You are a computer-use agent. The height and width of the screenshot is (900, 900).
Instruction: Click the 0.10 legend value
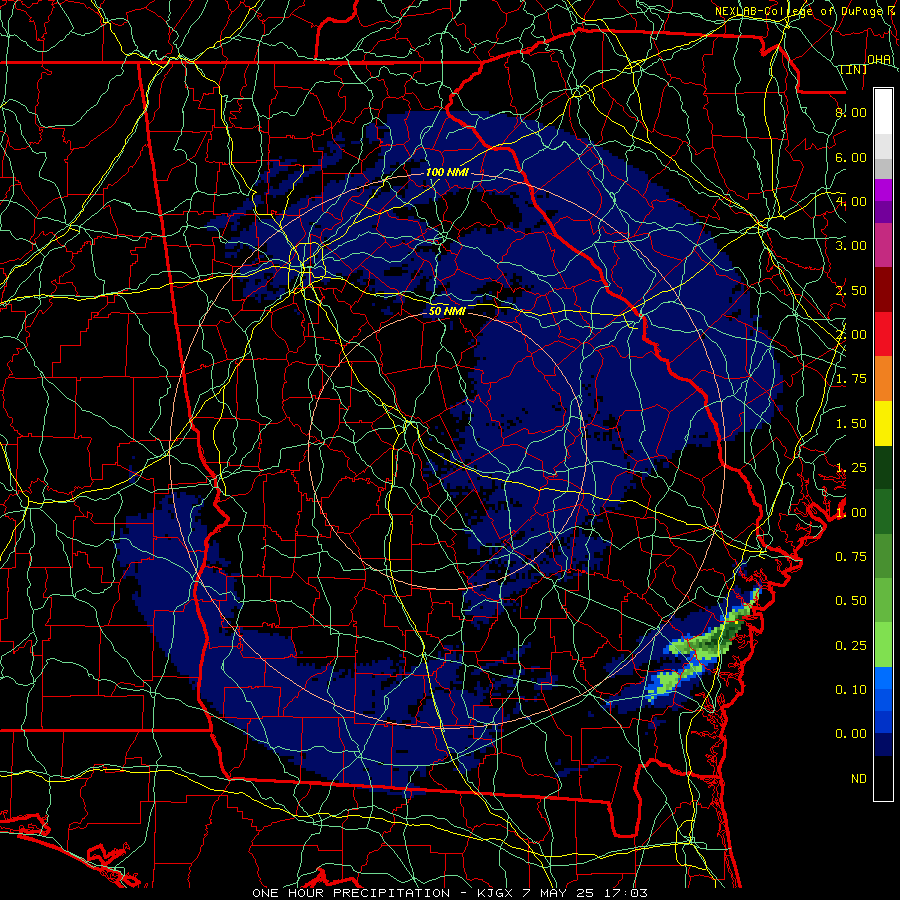click(x=851, y=690)
